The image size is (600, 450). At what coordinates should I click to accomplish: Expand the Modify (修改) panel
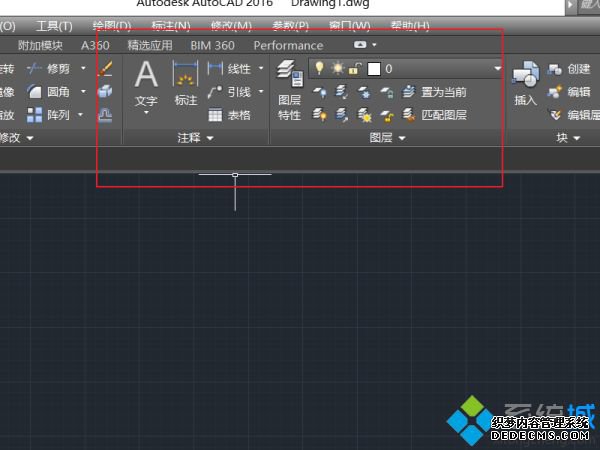[x=15, y=138]
